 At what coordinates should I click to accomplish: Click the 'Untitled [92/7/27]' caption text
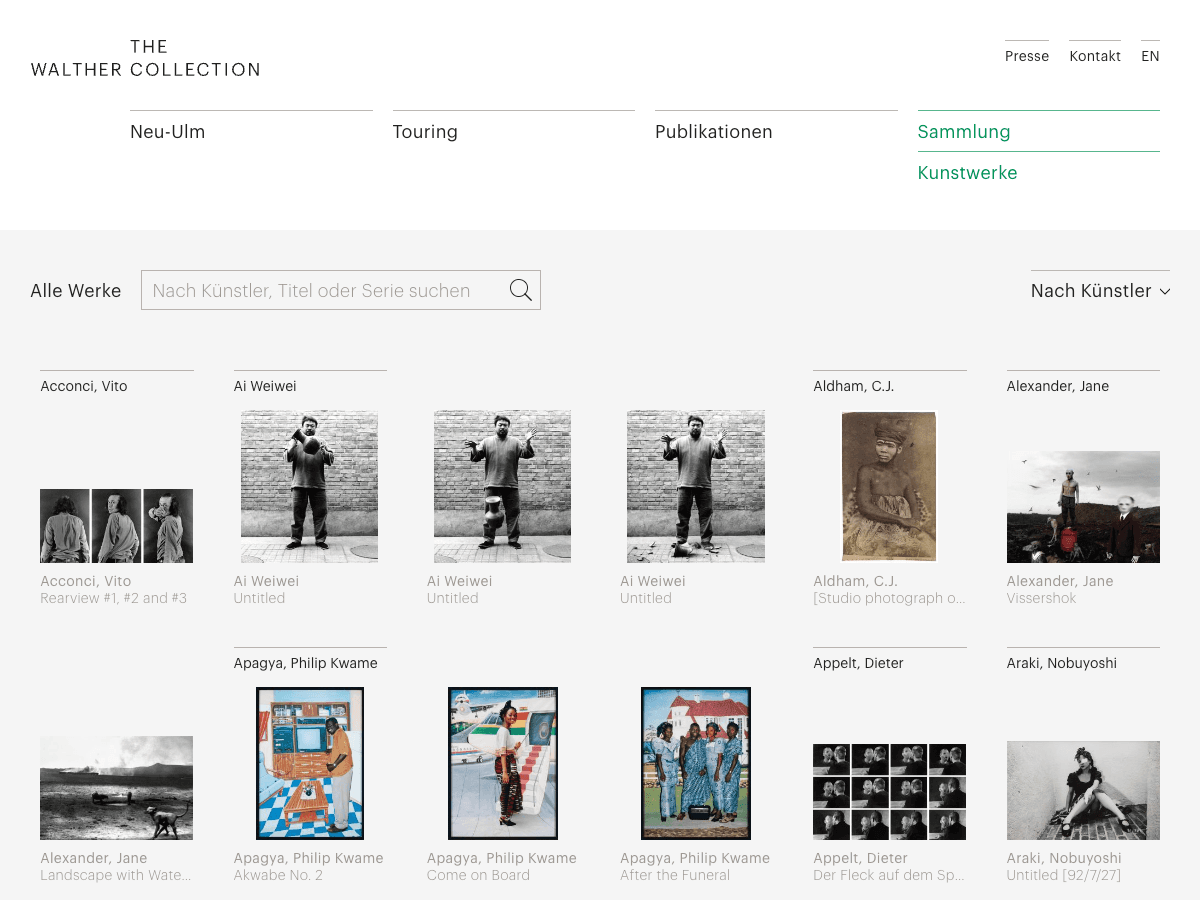1064,875
